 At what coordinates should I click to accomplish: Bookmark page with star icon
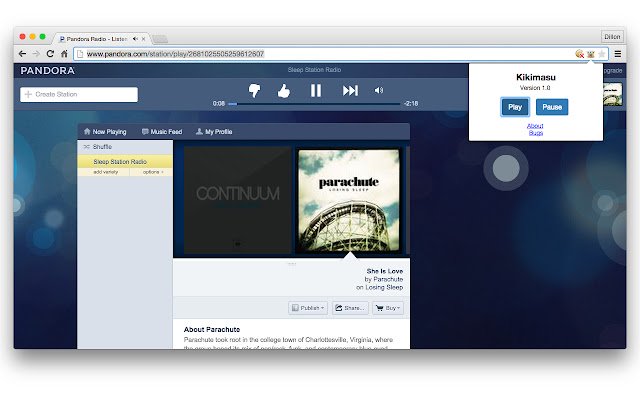pyautogui.click(x=602, y=54)
